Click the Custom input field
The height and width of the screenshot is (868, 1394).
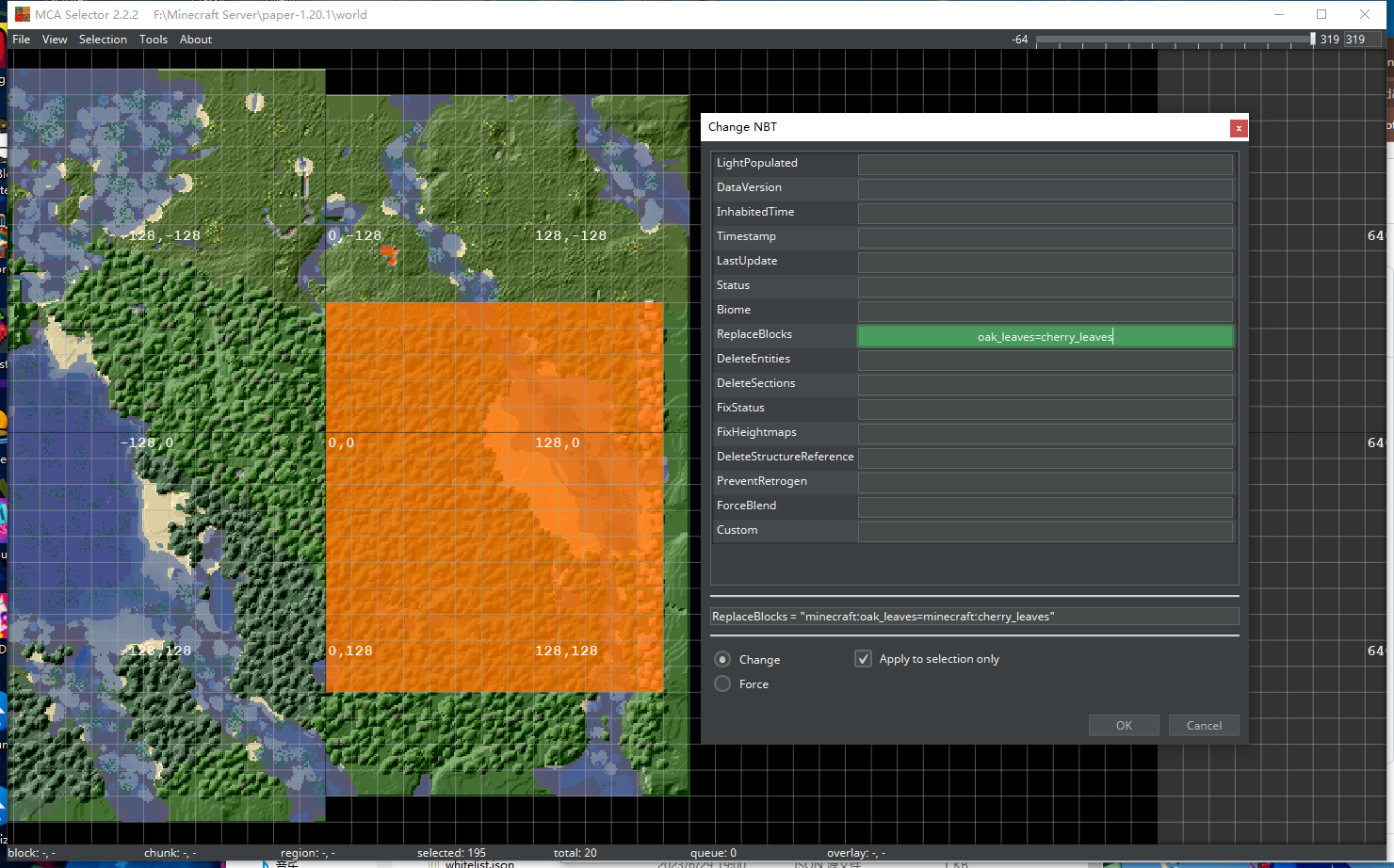pos(1045,531)
